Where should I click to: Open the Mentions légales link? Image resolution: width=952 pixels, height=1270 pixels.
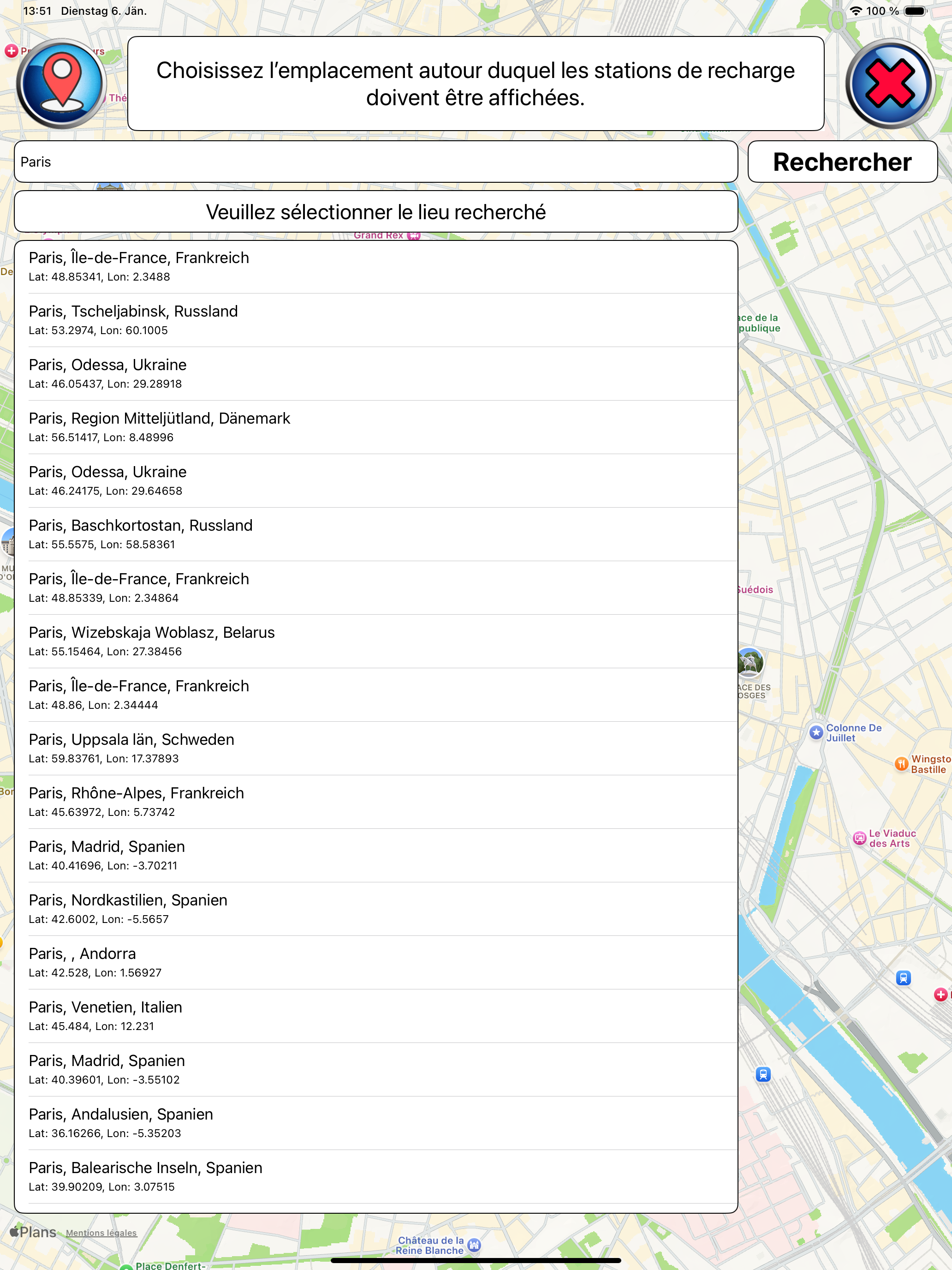click(101, 1233)
